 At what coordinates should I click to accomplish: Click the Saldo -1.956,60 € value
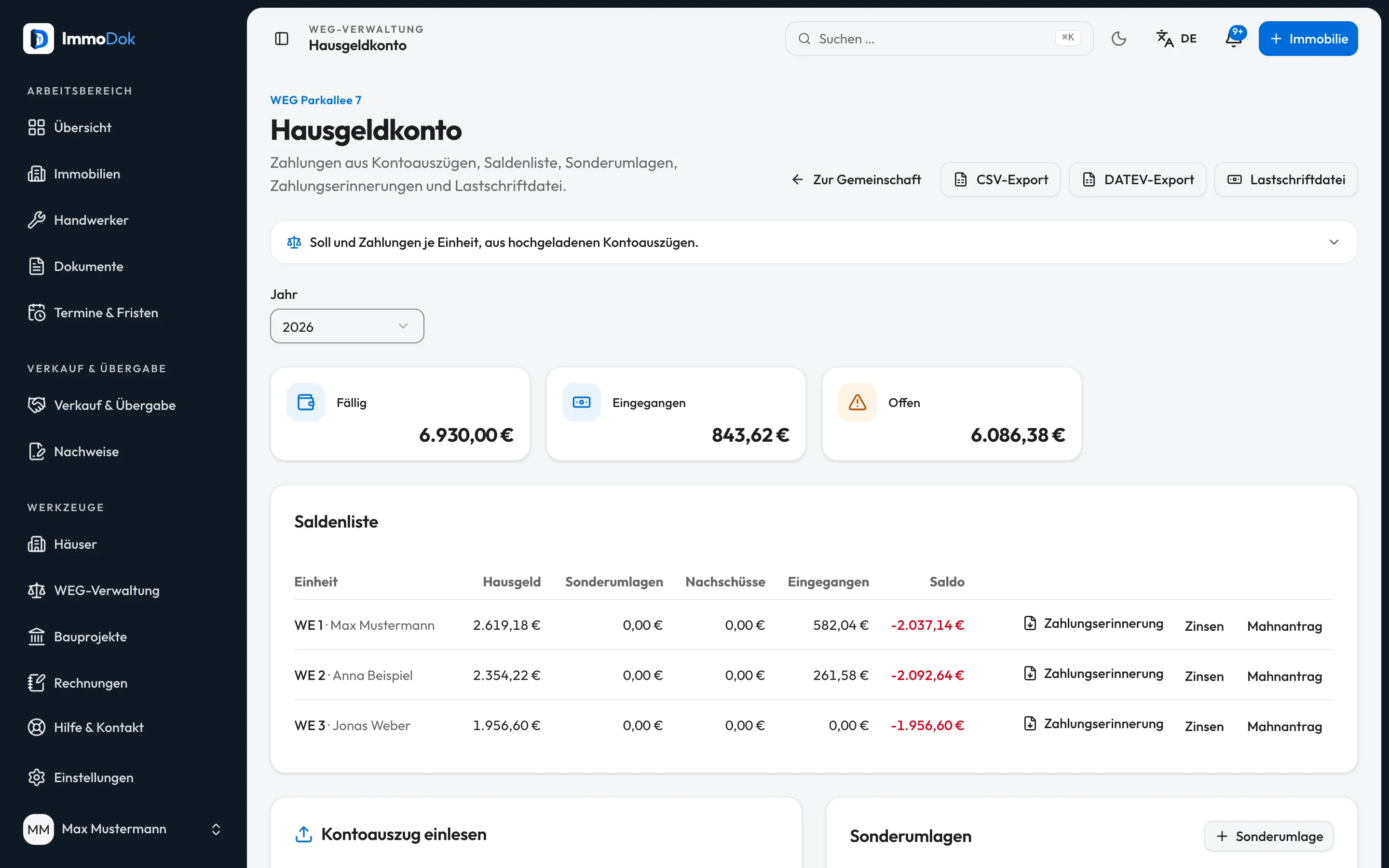(927, 726)
